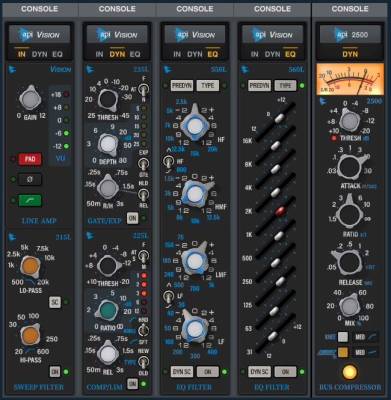The image size is (391, 400).
Task: Click ON button on 560L graphic EQ
Action: 285,372
